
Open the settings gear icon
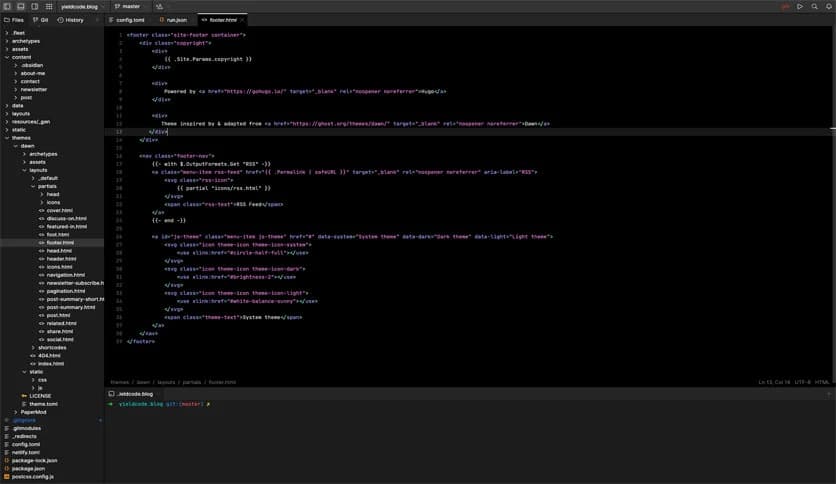click(x=827, y=6)
